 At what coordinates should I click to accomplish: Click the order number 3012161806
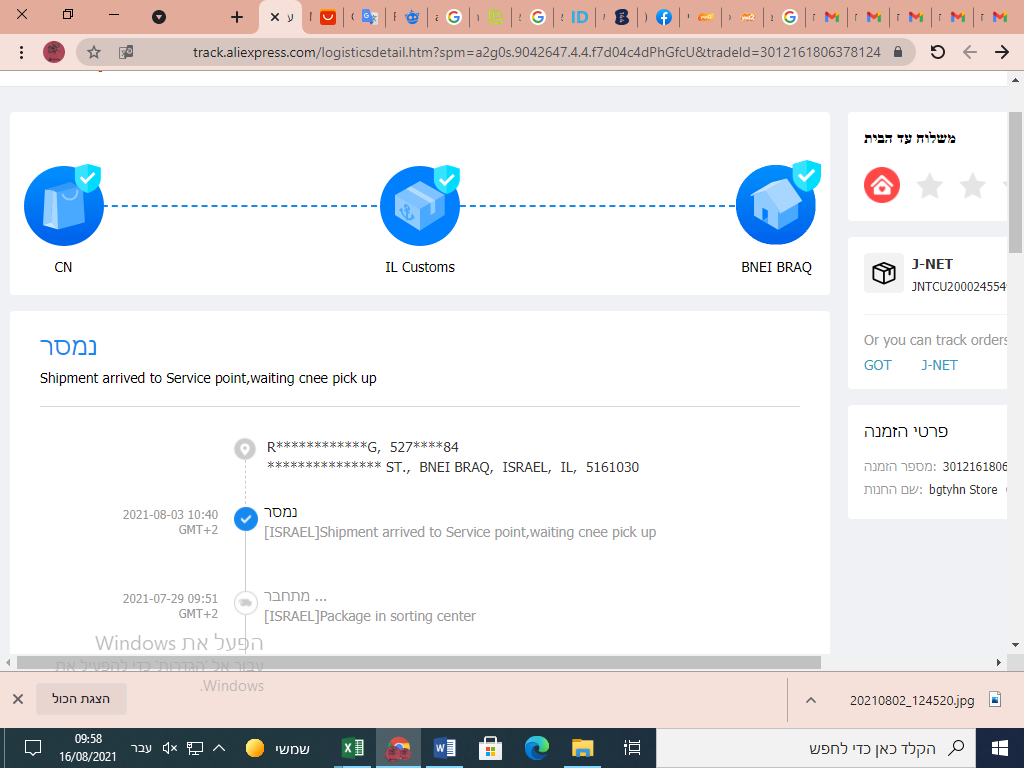[x=974, y=466]
